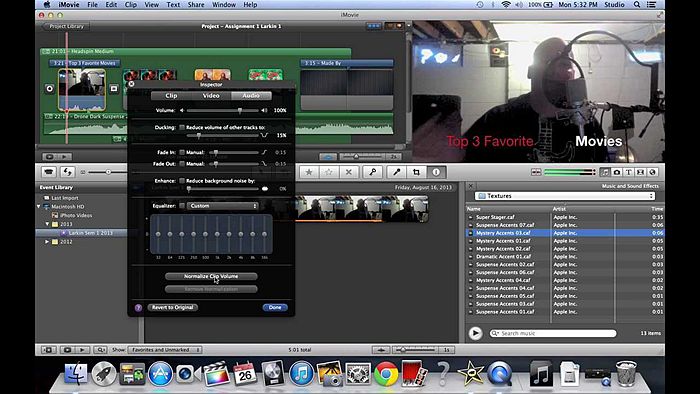
Task: Show the Music and Sound Effects browser
Action: pyautogui.click(x=605, y=172)
